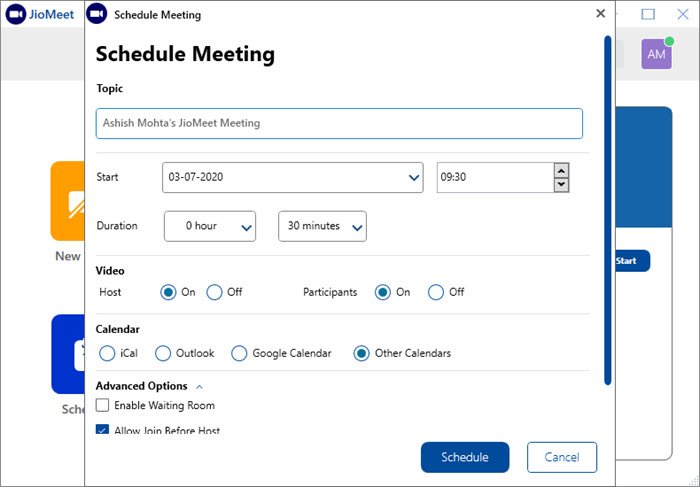Click the Cancel button

(562, 457)
